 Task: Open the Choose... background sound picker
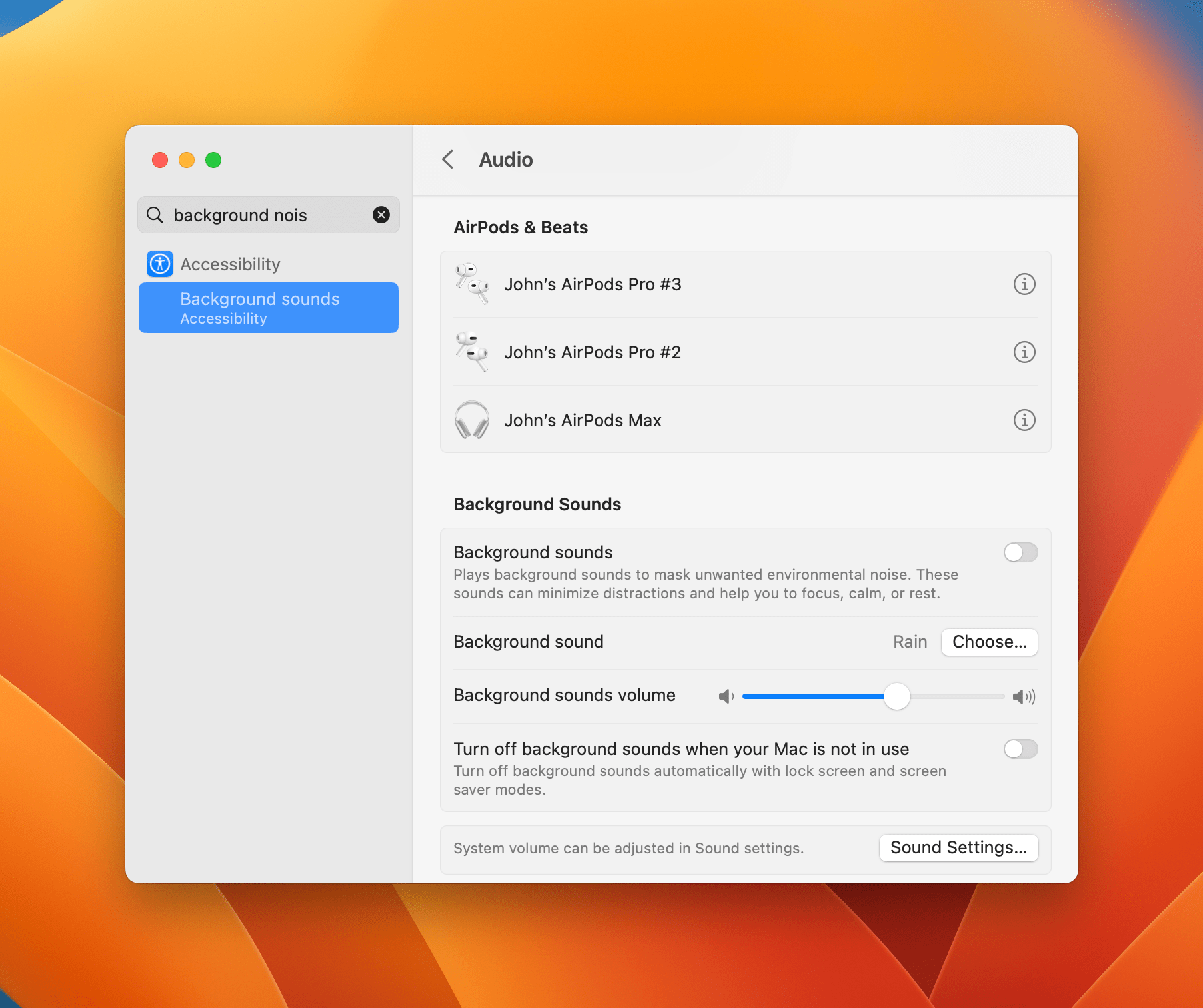tap(990, 642)
